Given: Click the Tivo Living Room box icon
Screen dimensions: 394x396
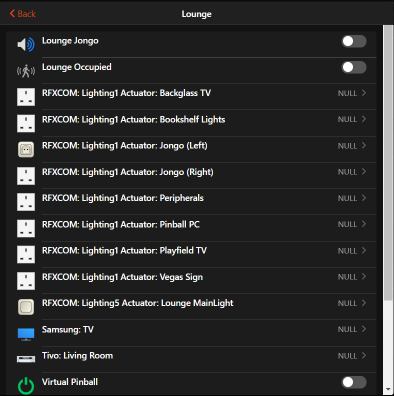Looking at the screenshot, I should 26,359.
